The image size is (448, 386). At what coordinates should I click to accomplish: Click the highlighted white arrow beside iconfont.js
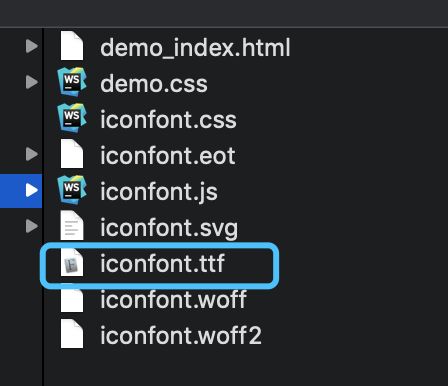[x=32, y=190]
